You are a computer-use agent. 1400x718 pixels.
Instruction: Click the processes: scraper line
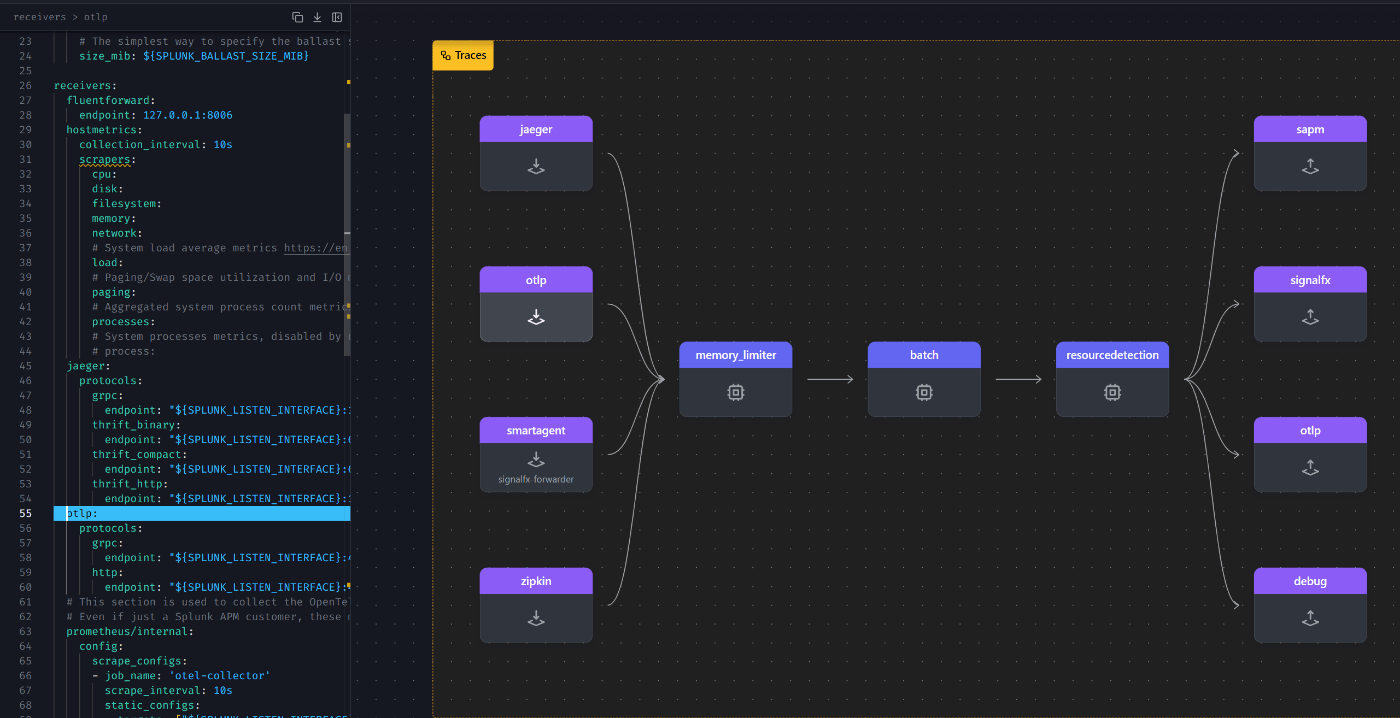(123, 322)
